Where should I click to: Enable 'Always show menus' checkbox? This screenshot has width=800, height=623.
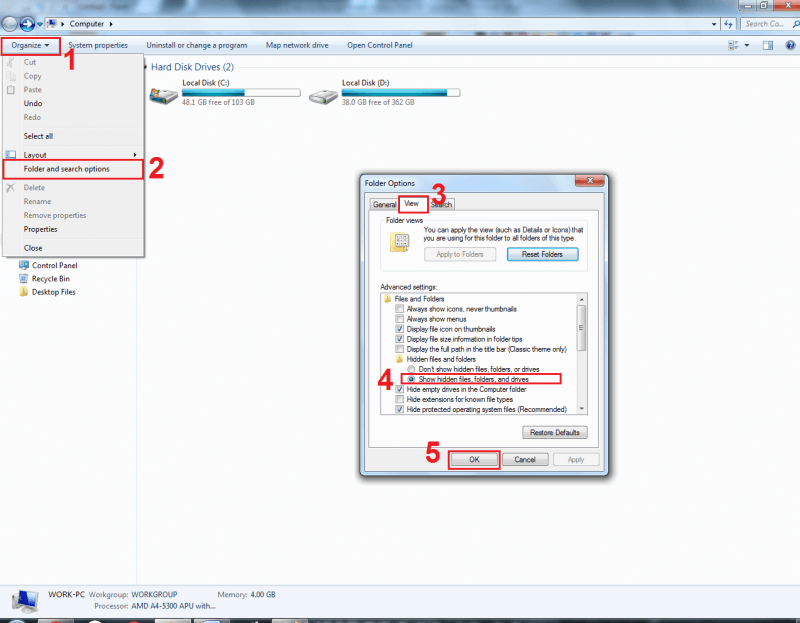400,318
